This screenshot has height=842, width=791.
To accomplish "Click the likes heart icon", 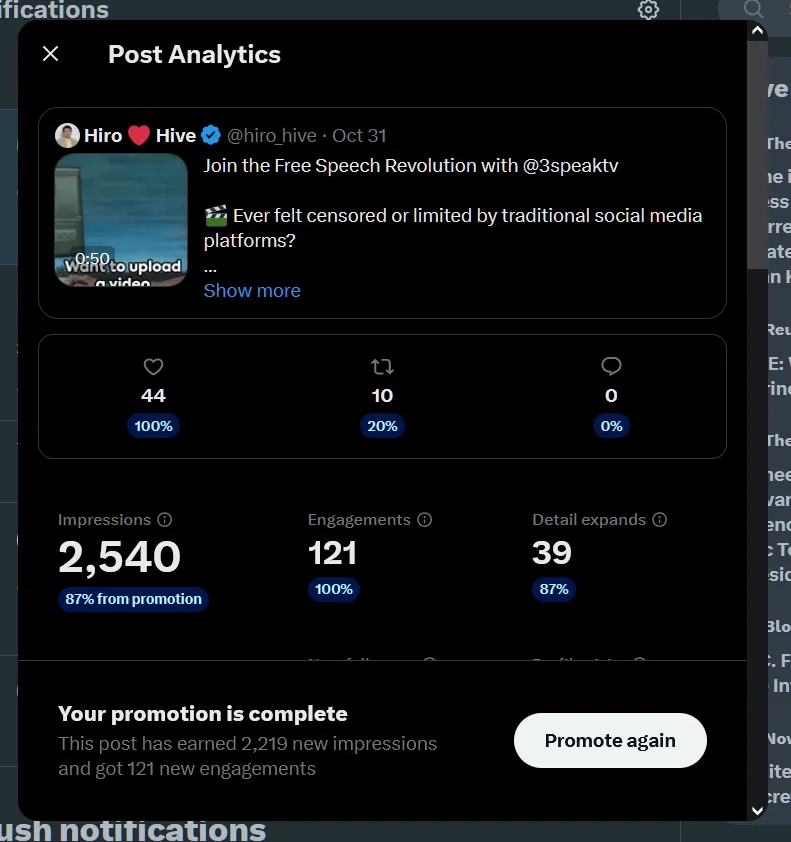I will point(153,367).
